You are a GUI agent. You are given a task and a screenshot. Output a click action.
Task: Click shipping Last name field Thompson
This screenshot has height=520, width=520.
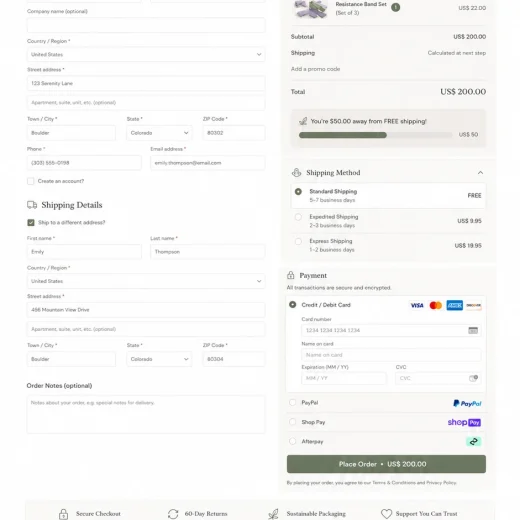pos(208,252)
